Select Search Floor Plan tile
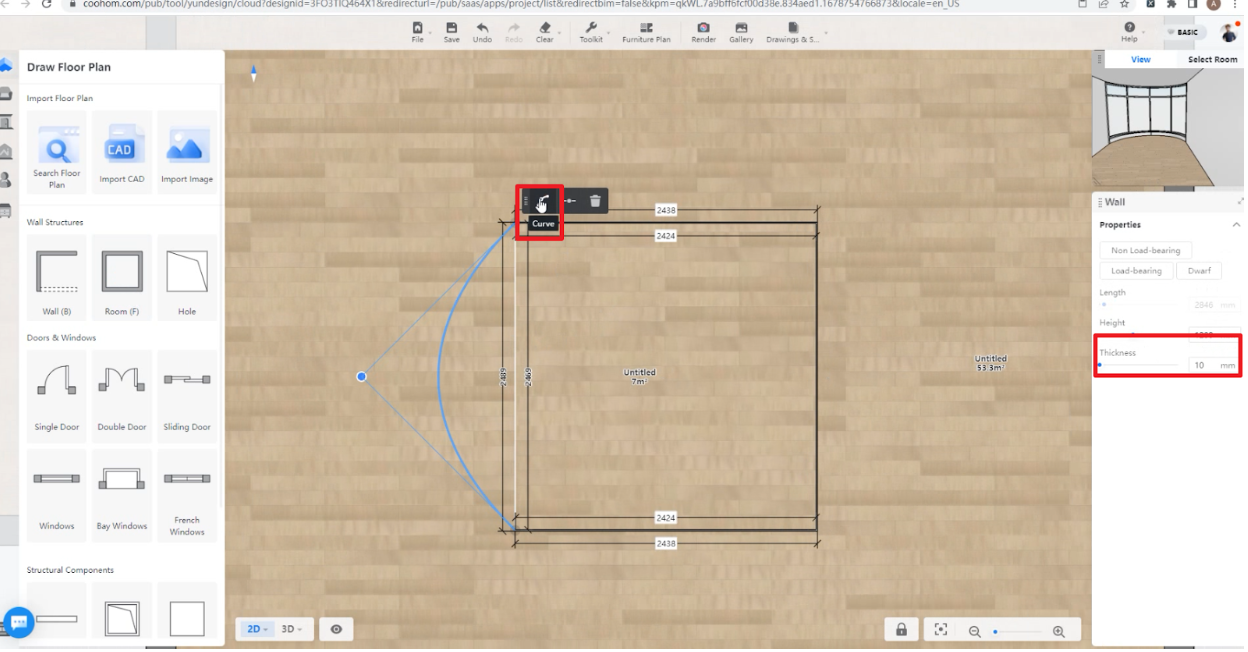1248x652 pixels. pos(57,152)
